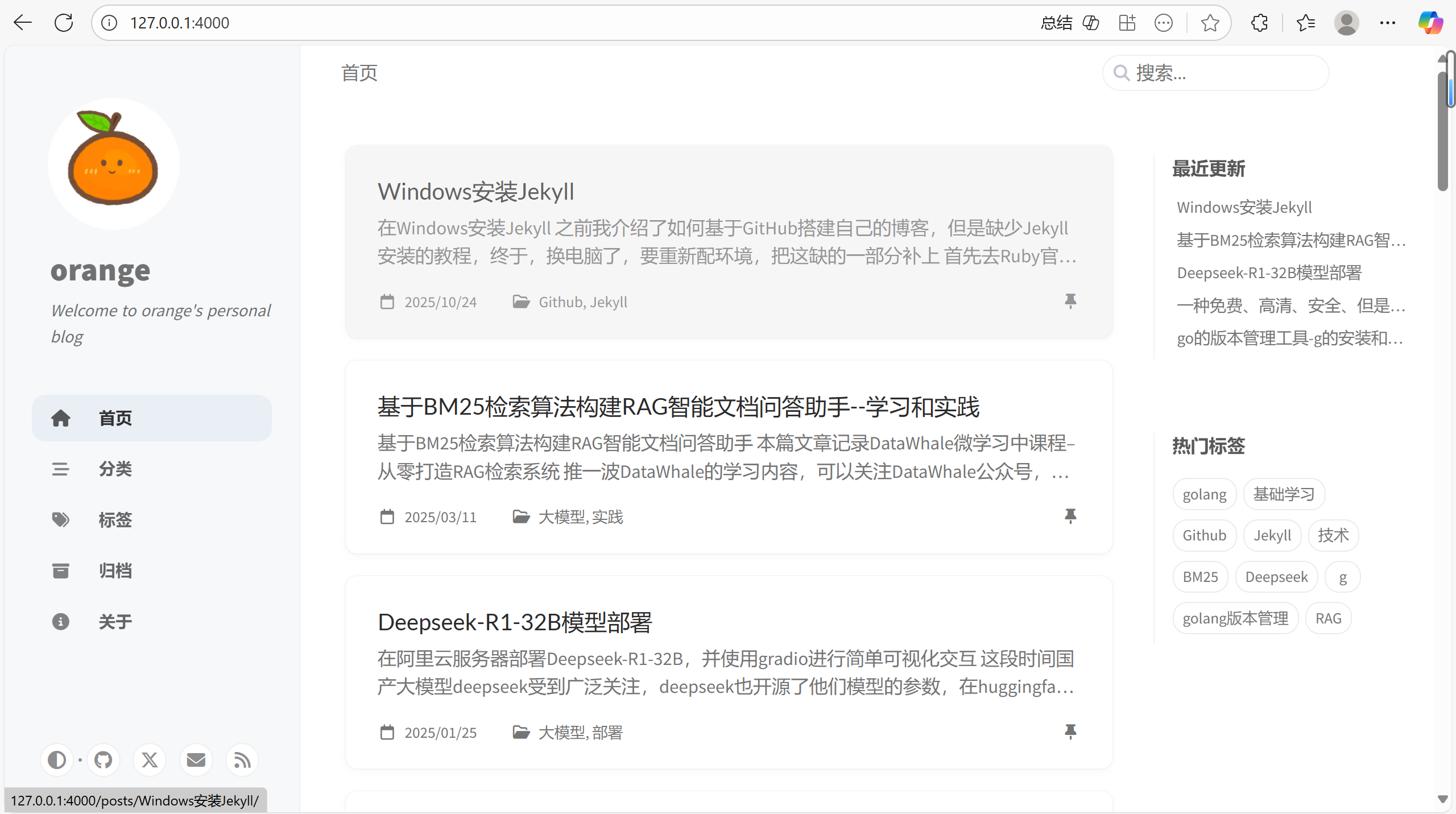Select the Github tag
1456x814 pixels.
pyautogui.click(x=1205, y=535)
